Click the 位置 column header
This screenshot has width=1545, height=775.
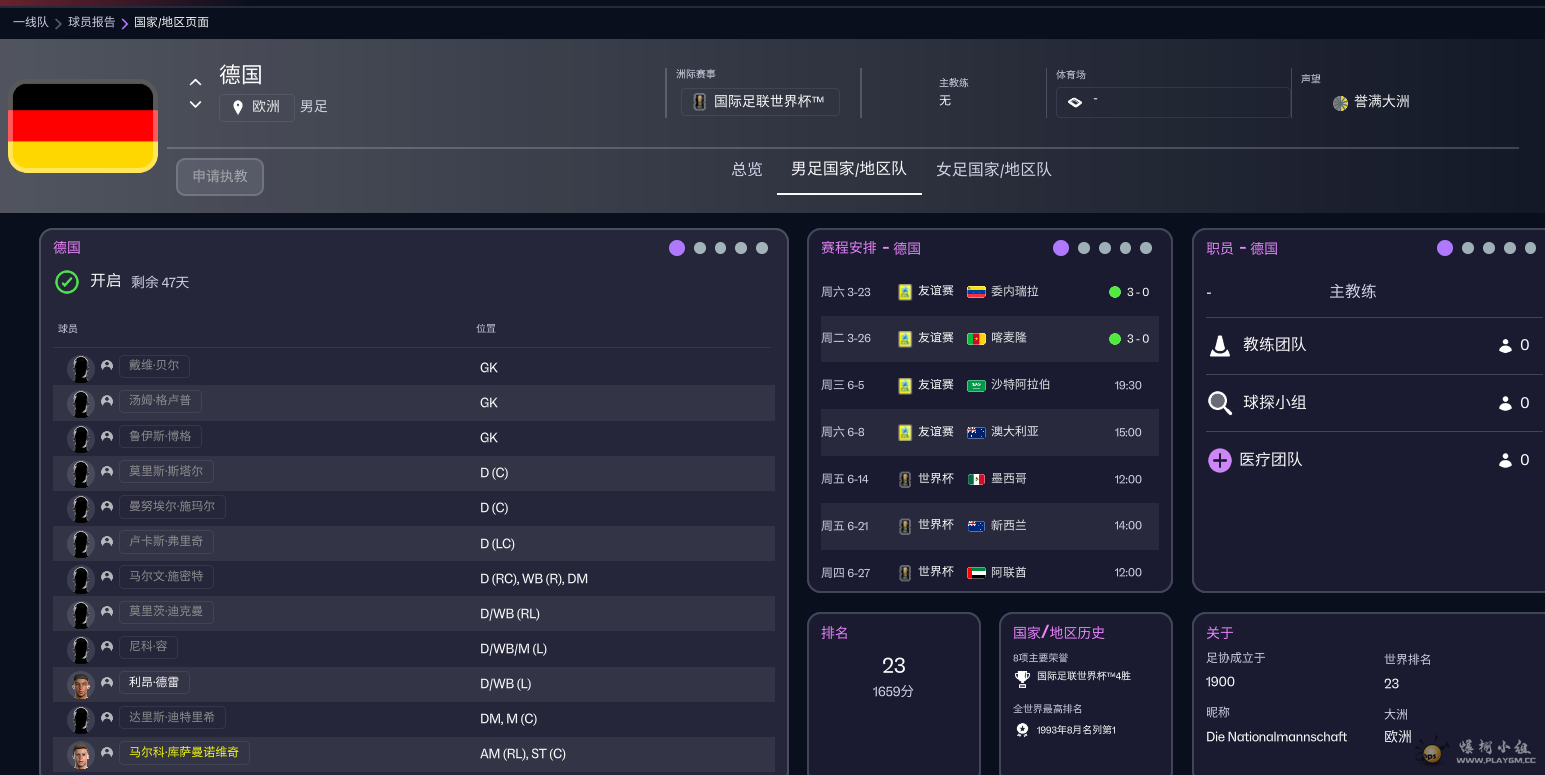click(x=486, y=329)
